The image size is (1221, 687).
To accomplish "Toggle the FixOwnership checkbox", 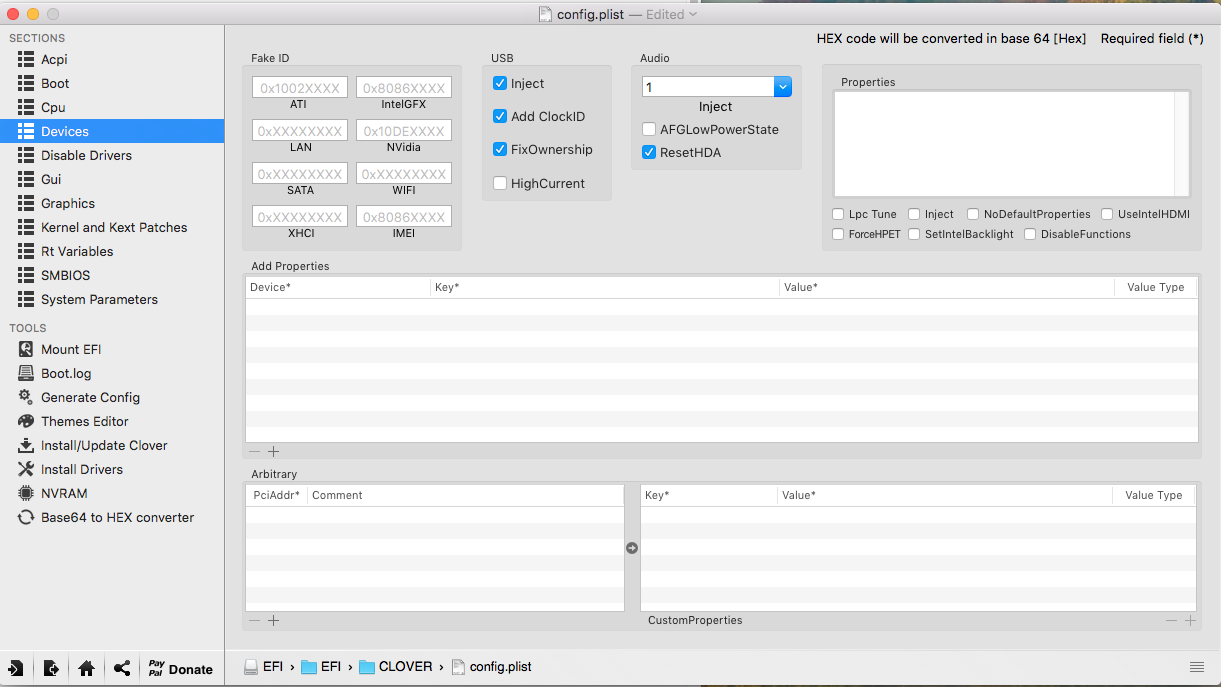I will [500, 149].
